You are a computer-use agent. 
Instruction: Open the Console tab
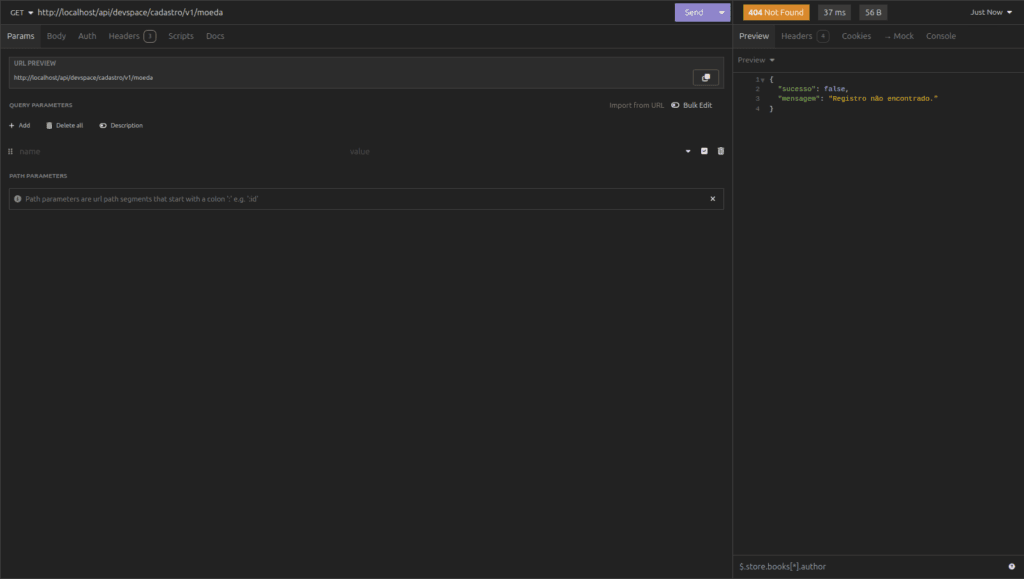click(940, 36)
